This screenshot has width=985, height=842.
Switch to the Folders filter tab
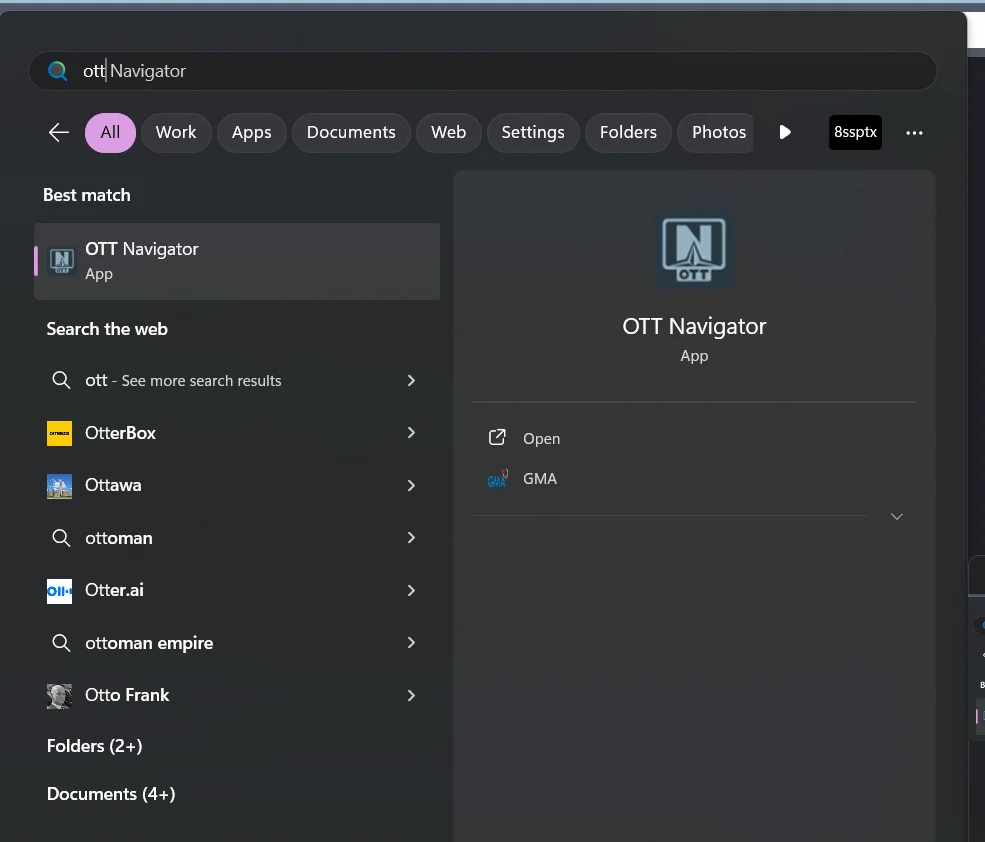[x=628, y=133]
